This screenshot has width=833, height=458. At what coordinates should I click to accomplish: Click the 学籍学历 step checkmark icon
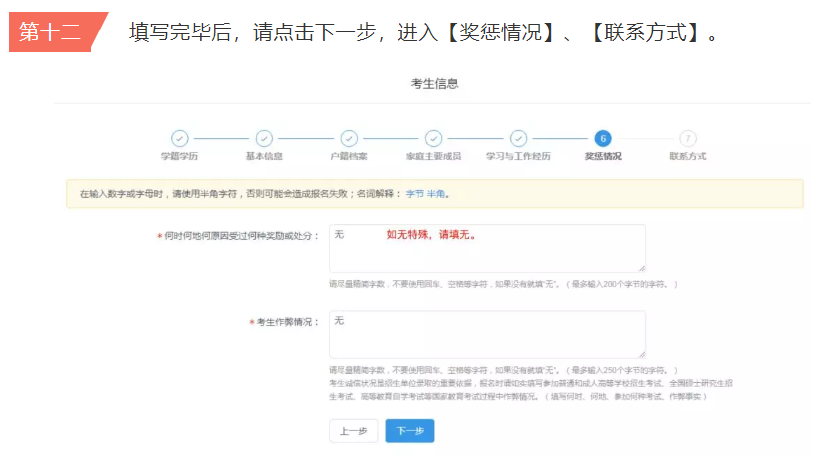179,139
